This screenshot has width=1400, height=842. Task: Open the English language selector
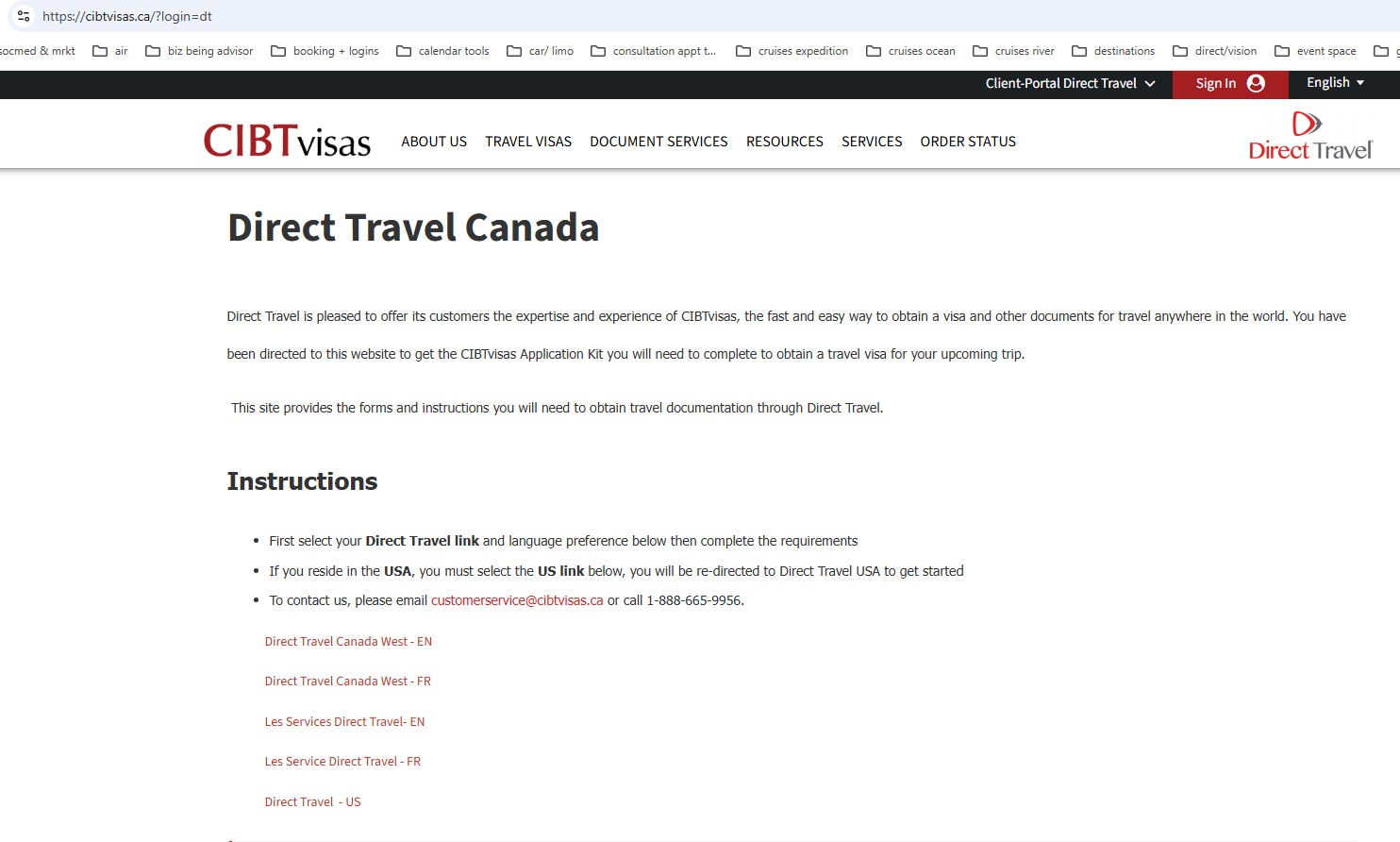(x=1335, y=83)
